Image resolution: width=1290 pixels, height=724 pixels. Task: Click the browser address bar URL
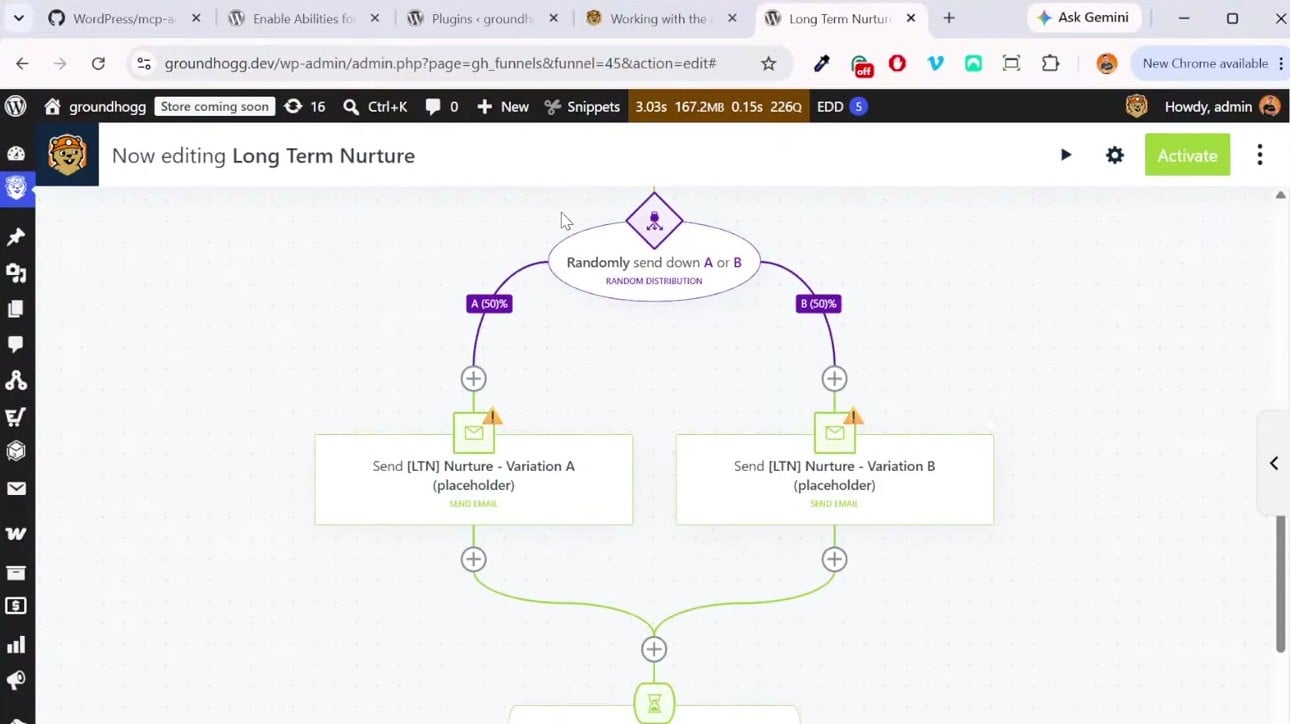click(440, 63)
